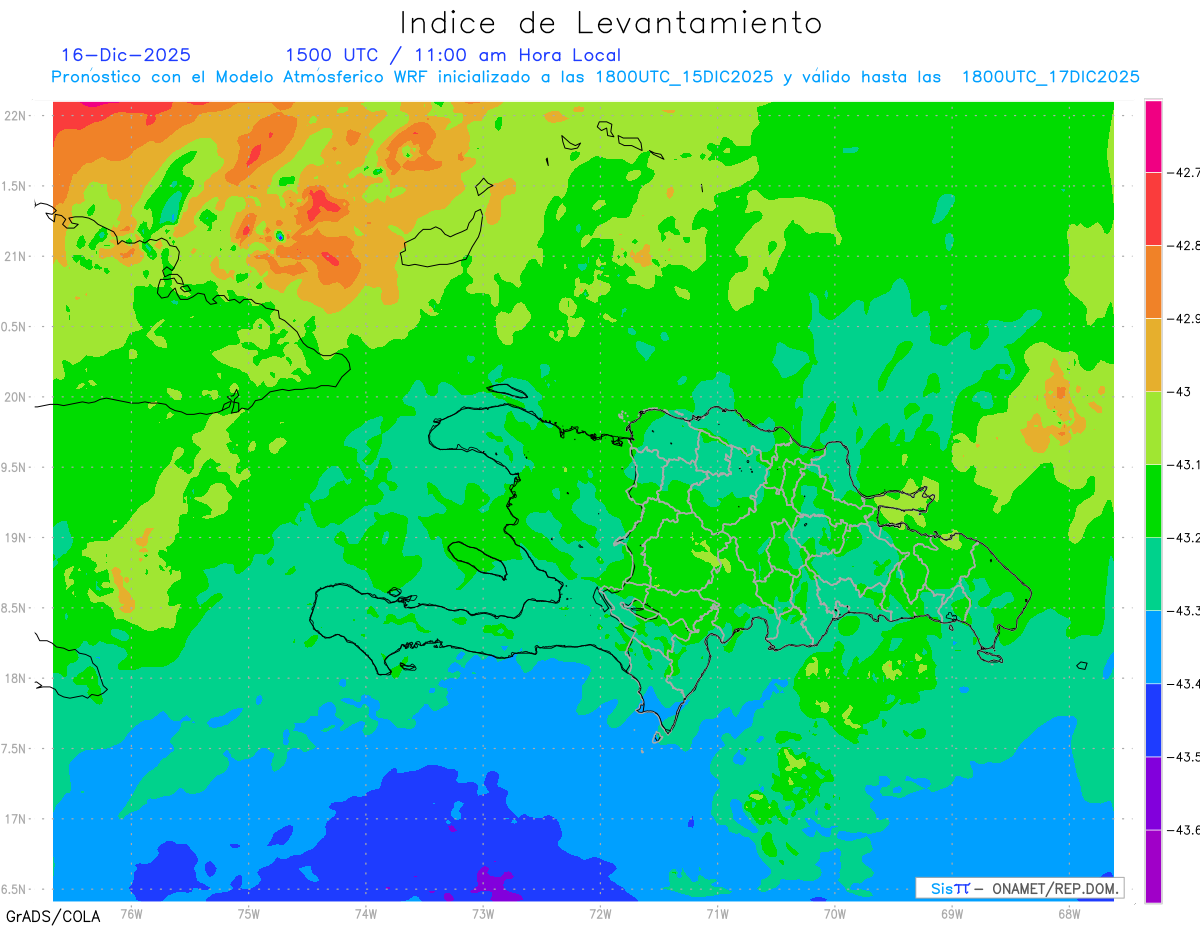Click the latitude label "18N"
Image resolution: width=1200 pixels, height=927 pixels.
point(16,679)
